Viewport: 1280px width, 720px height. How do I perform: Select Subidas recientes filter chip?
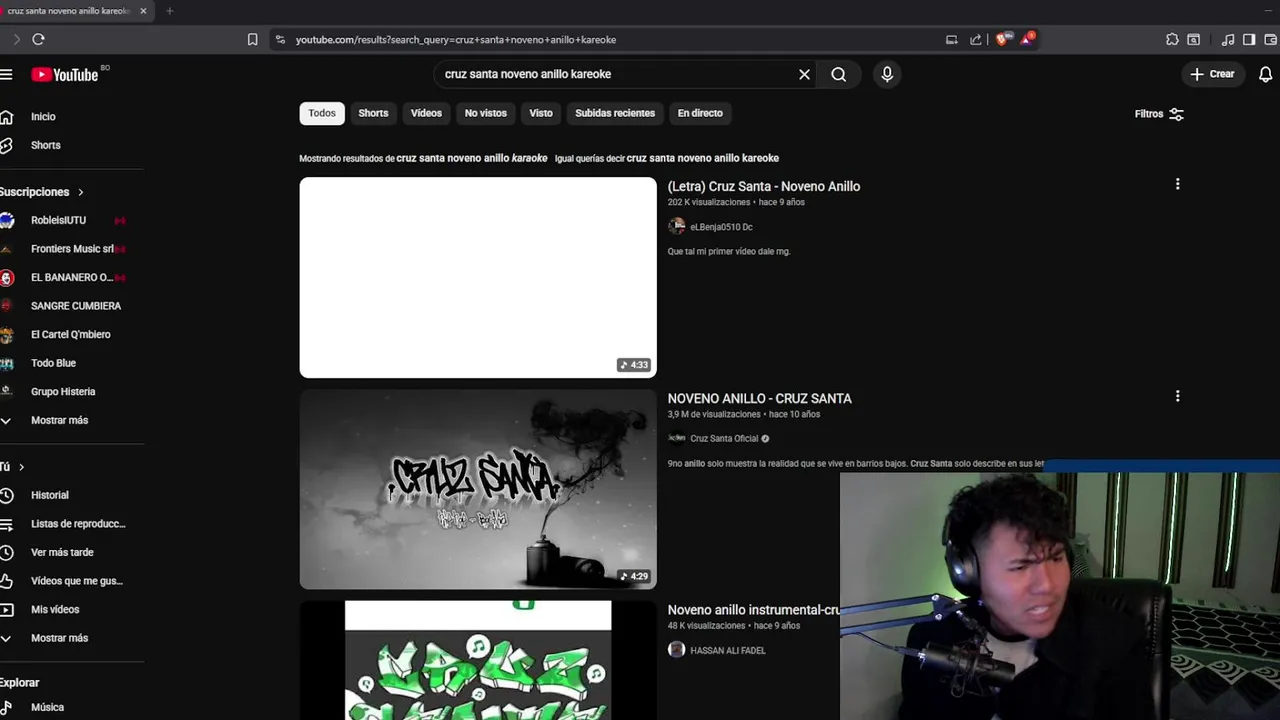click(x=615, y=113)
